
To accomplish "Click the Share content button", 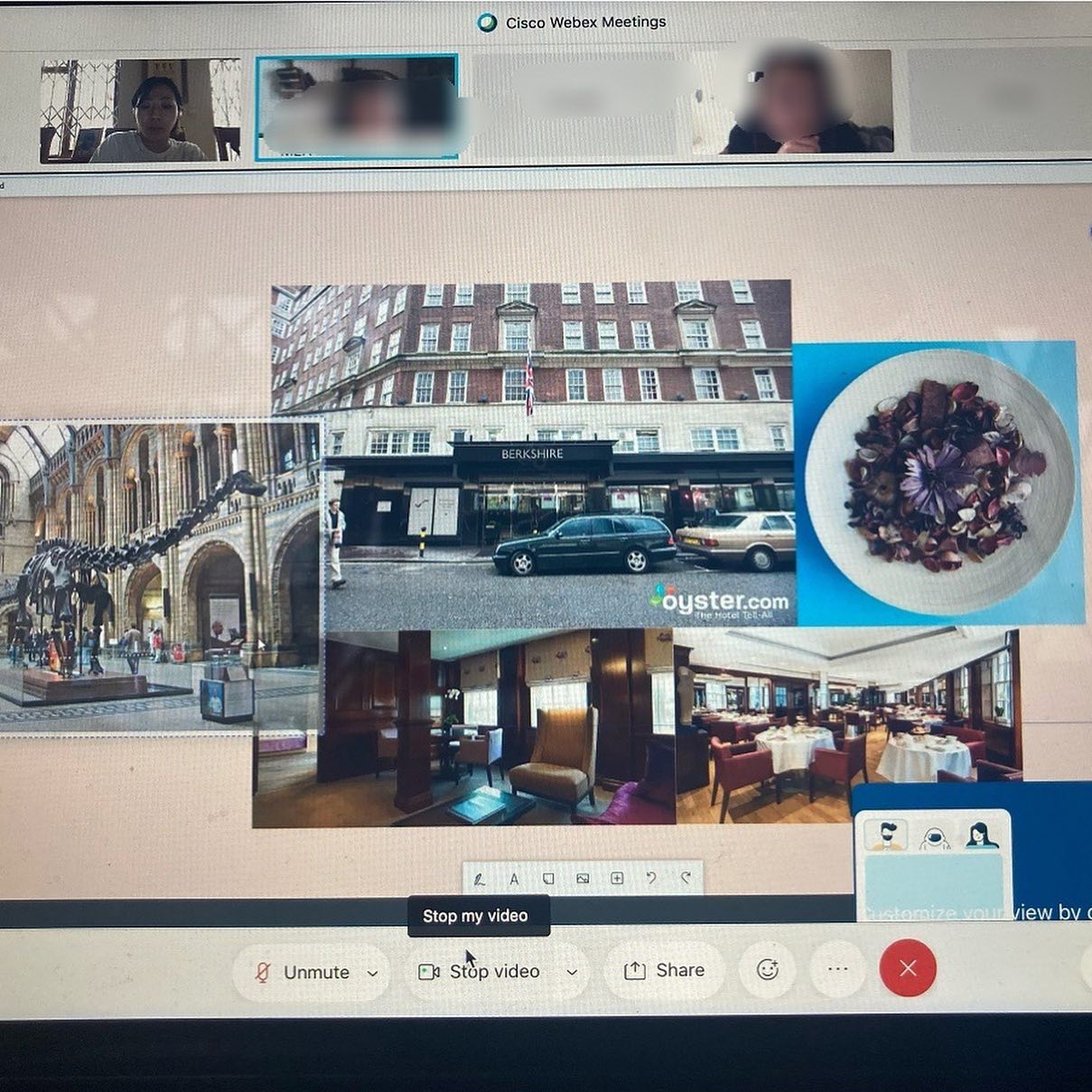I will [x=664, y=971].
